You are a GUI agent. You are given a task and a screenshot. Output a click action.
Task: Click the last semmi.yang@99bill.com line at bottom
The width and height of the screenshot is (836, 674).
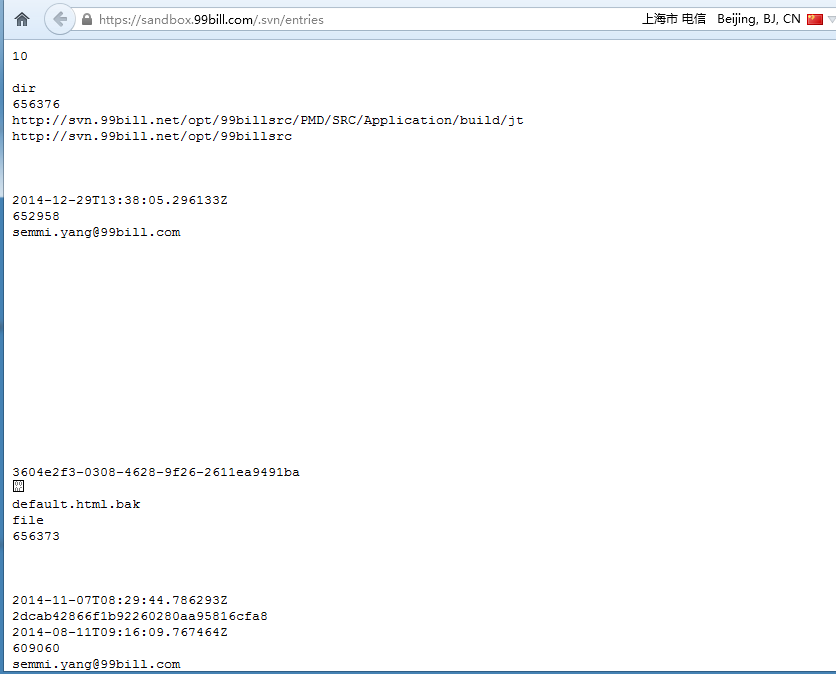tap(96, 664)
